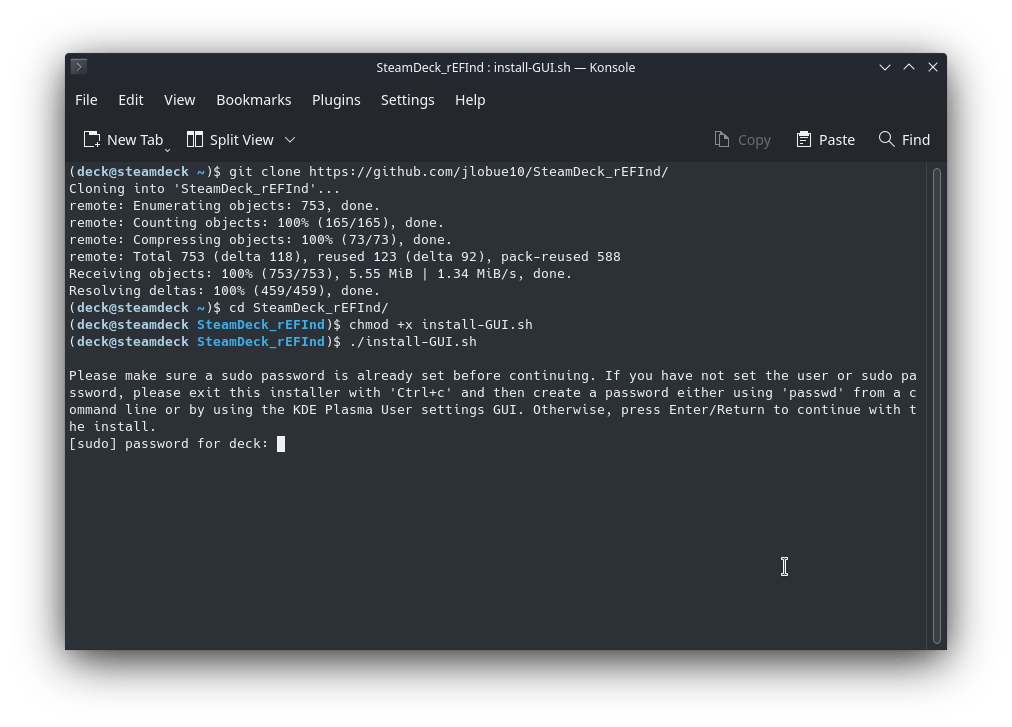The image size is (1012, 727).
Task: Open the Settings menu
Action: 407,100
